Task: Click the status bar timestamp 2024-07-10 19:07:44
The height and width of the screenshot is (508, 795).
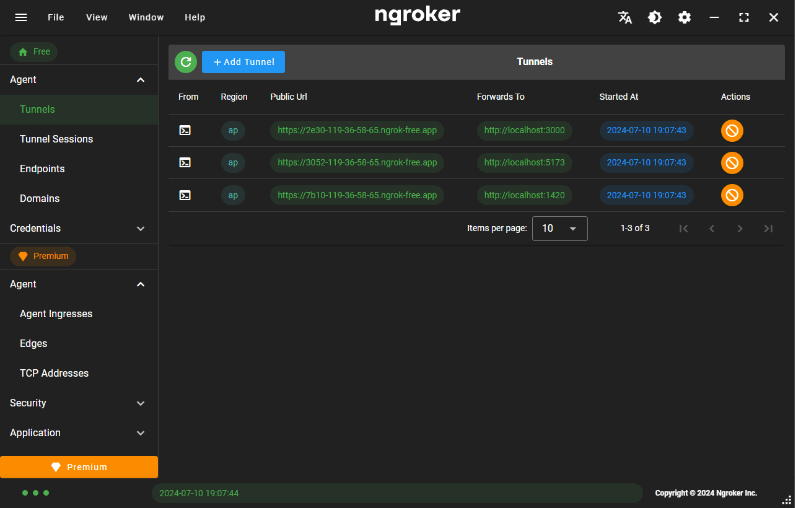Action: (199, 493)
